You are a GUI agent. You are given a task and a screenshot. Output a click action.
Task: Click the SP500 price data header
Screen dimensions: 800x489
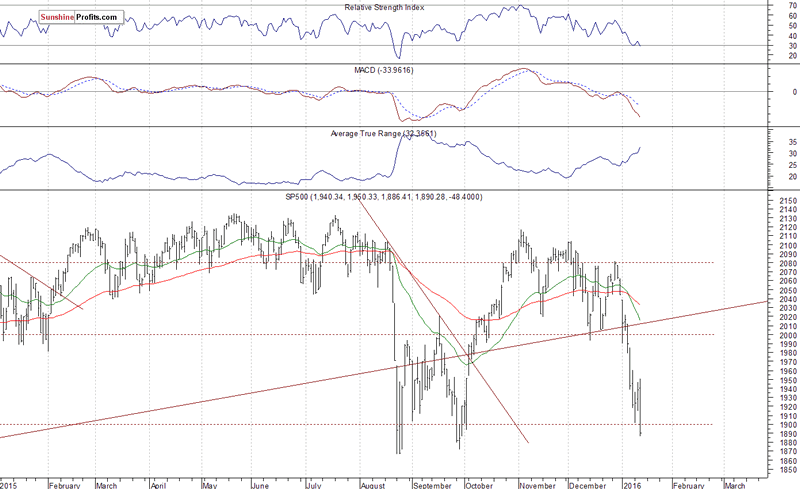pos(384,197)
